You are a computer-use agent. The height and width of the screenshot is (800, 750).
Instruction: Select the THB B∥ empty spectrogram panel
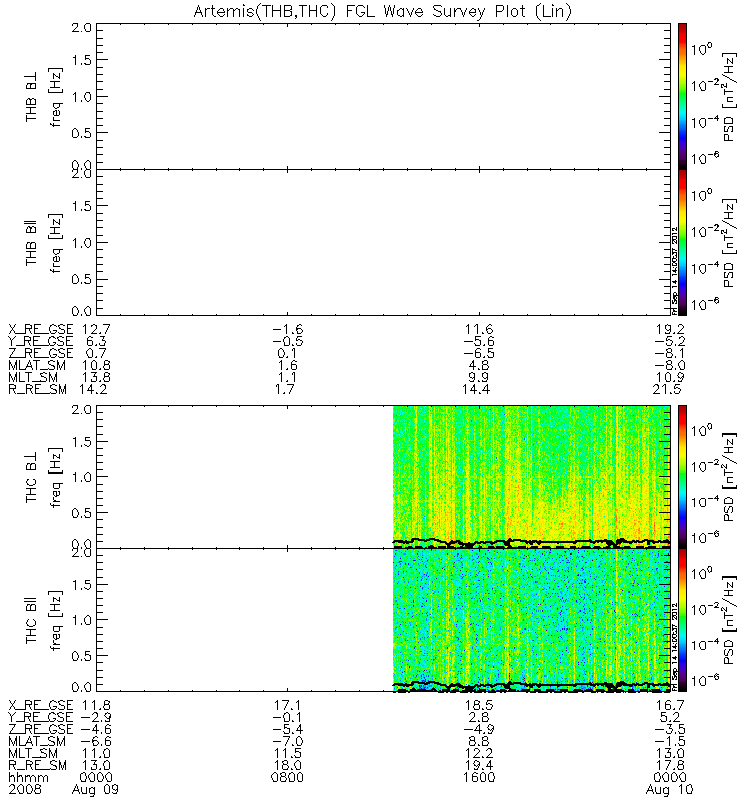click(x=383, y=242)
